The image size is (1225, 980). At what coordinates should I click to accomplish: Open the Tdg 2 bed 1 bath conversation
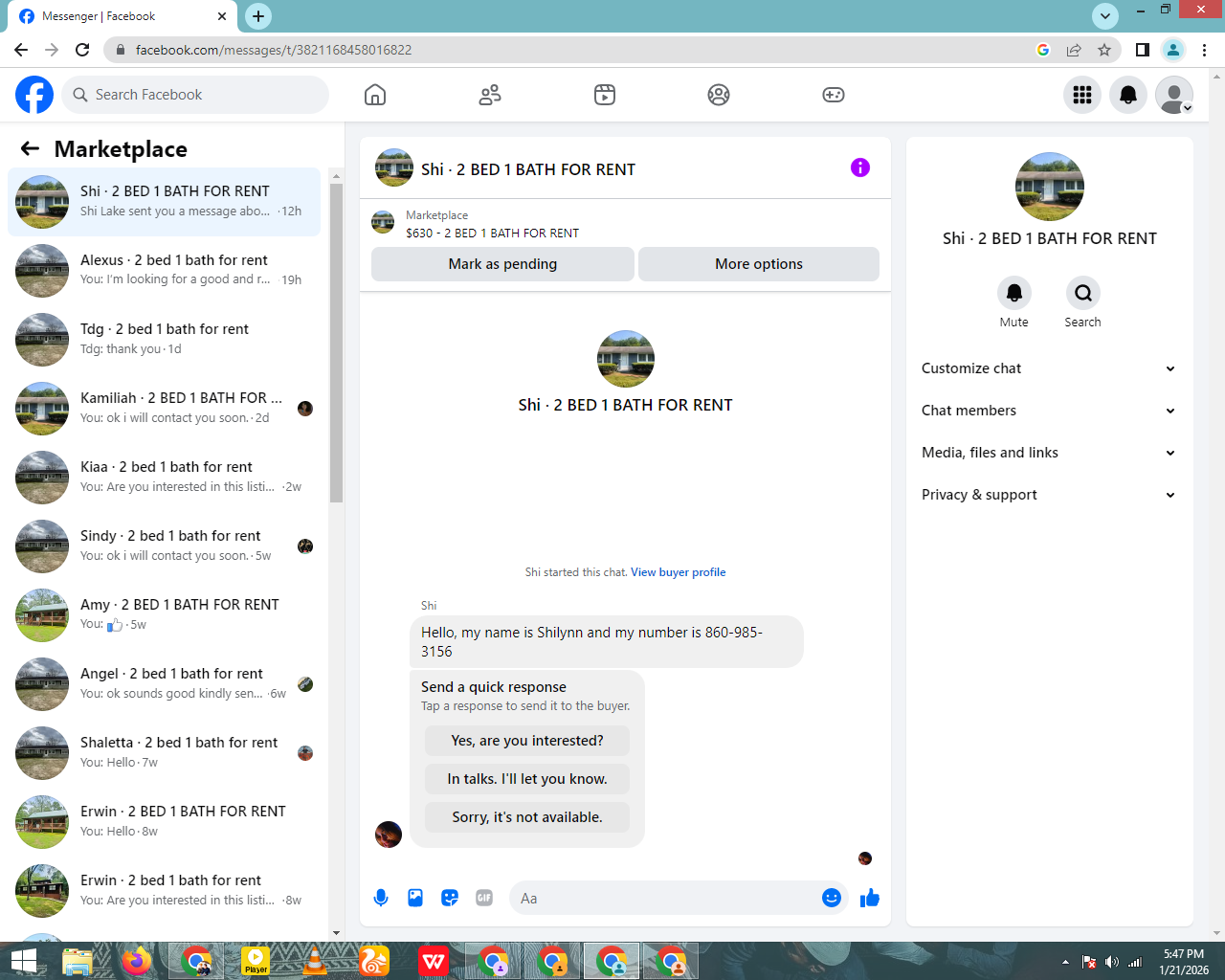(165, 340)
